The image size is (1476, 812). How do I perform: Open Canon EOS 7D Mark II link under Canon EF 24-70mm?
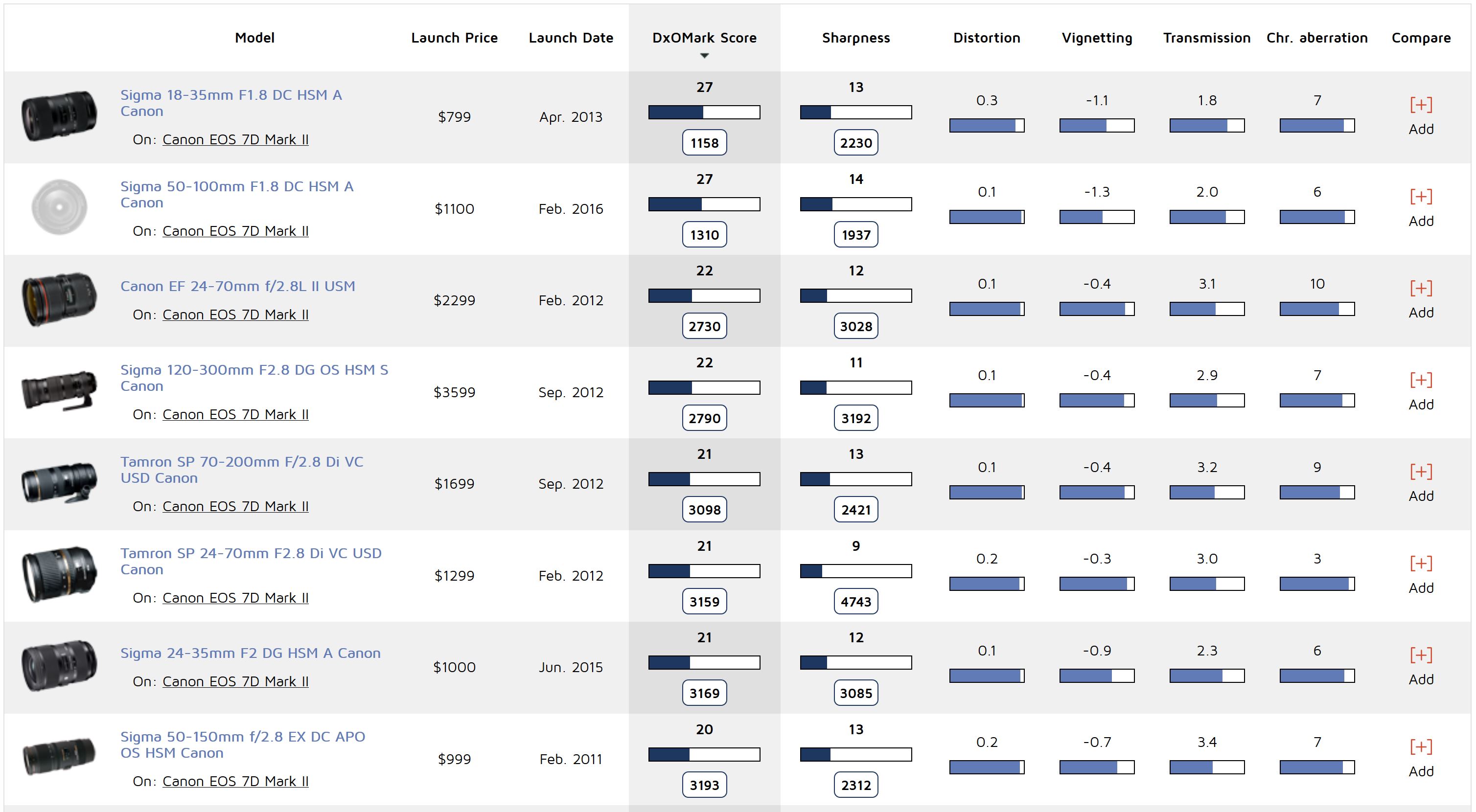coord(235,315)
